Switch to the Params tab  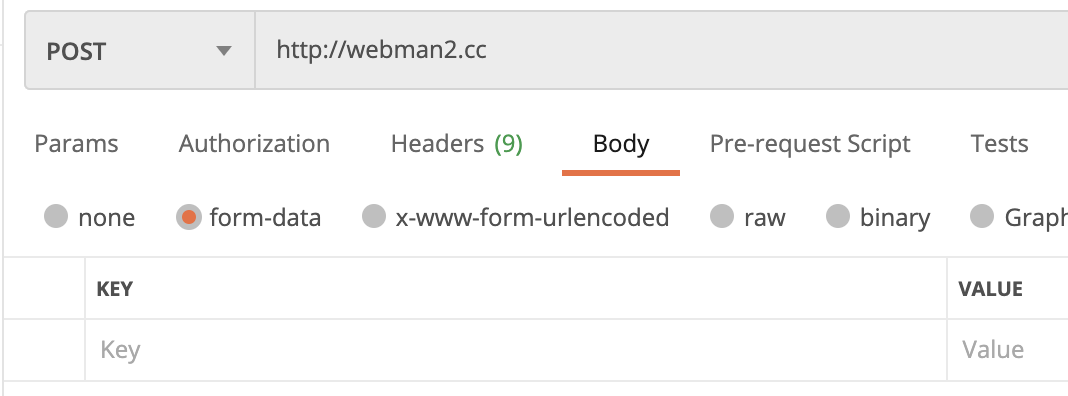coord(76,144)
